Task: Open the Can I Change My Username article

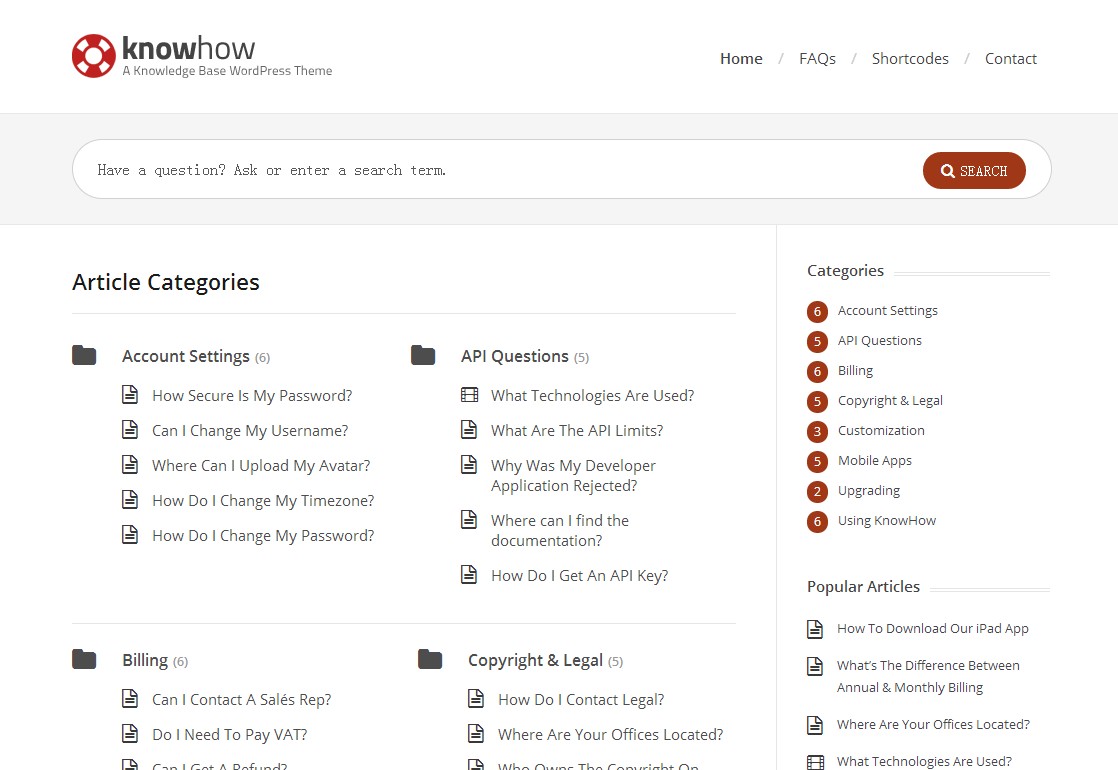Action: [250, 431]
